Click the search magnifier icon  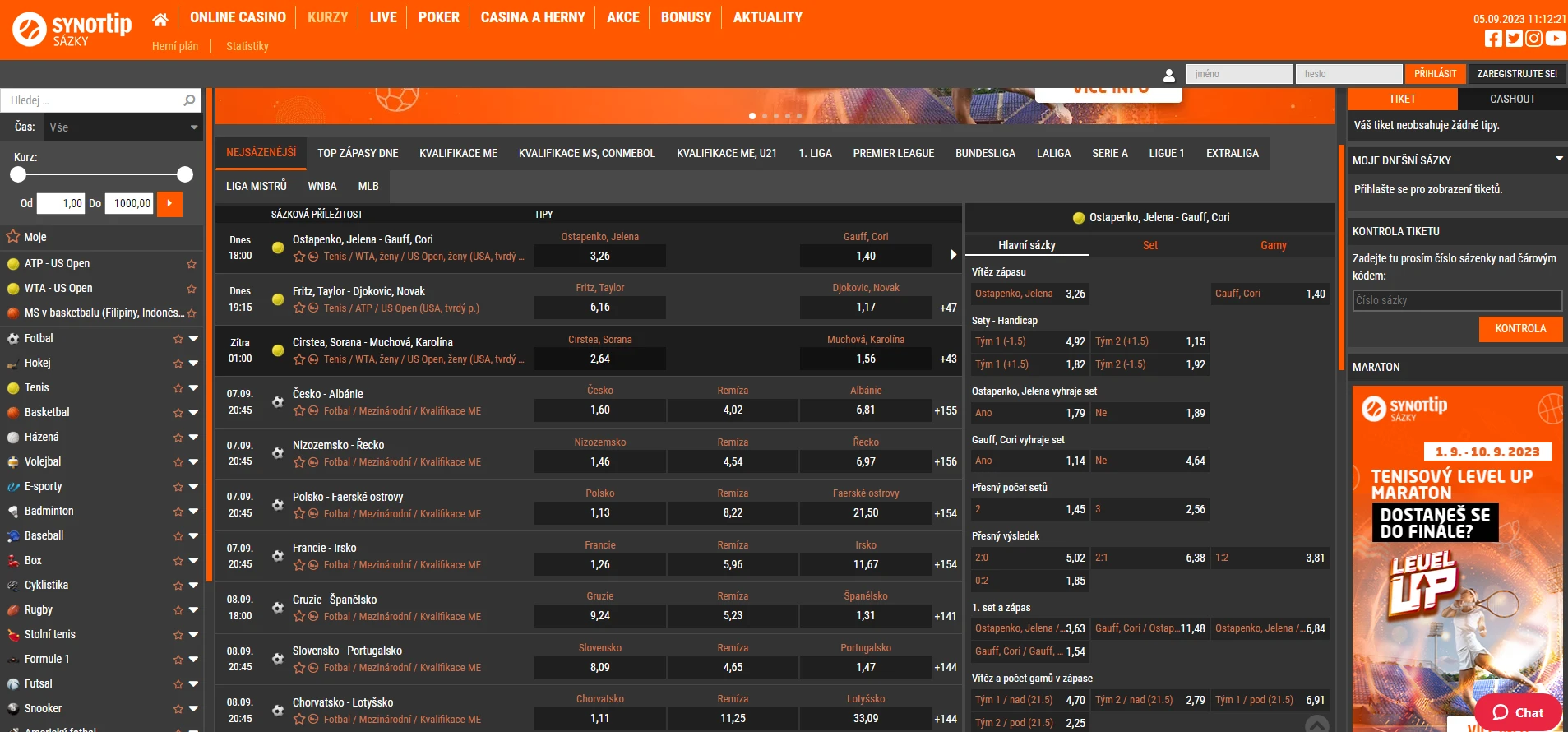[x=189, y=100]
